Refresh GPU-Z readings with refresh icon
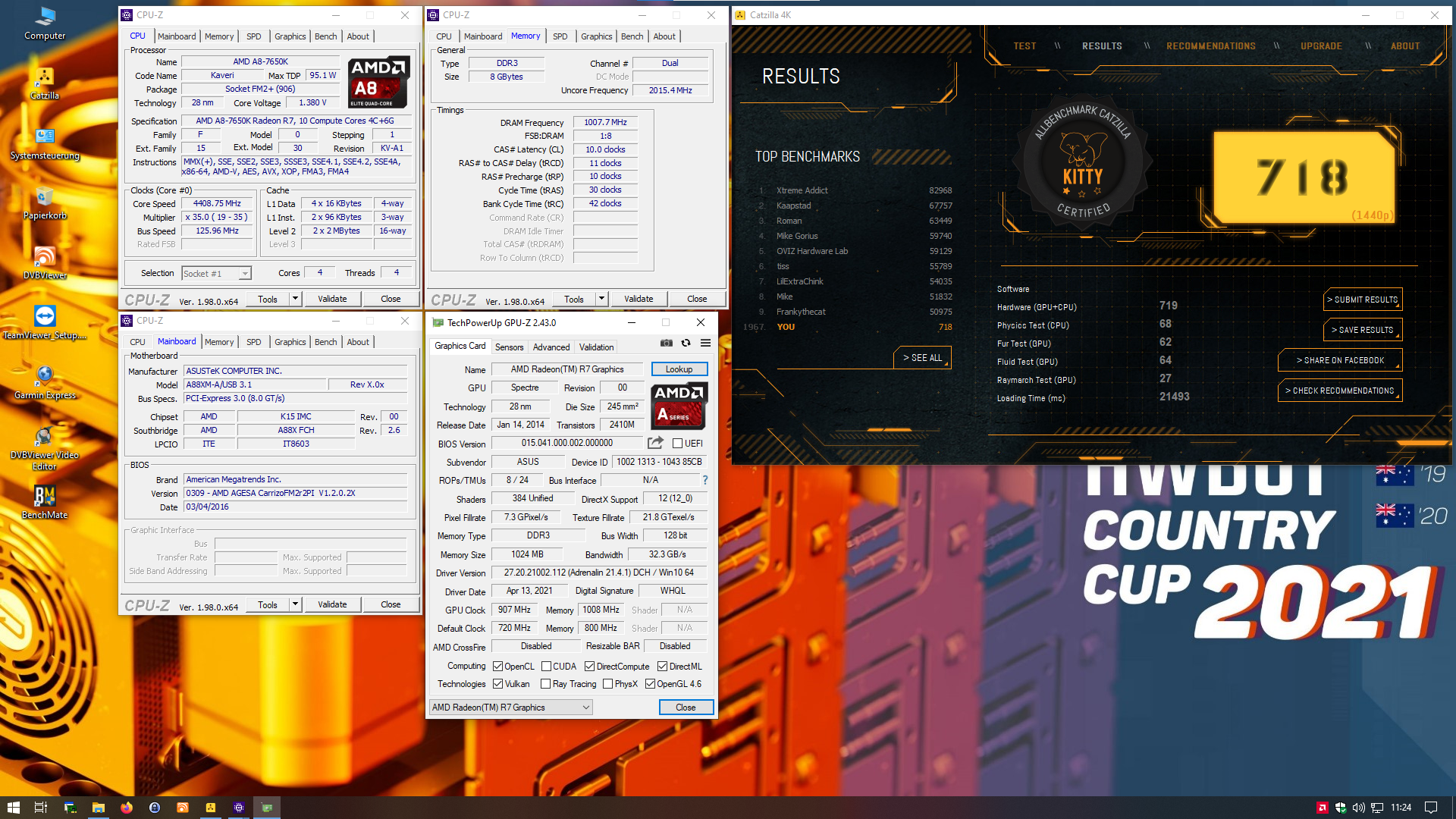1456x819 pixels. pyautogui.click(x=686, y=343)
